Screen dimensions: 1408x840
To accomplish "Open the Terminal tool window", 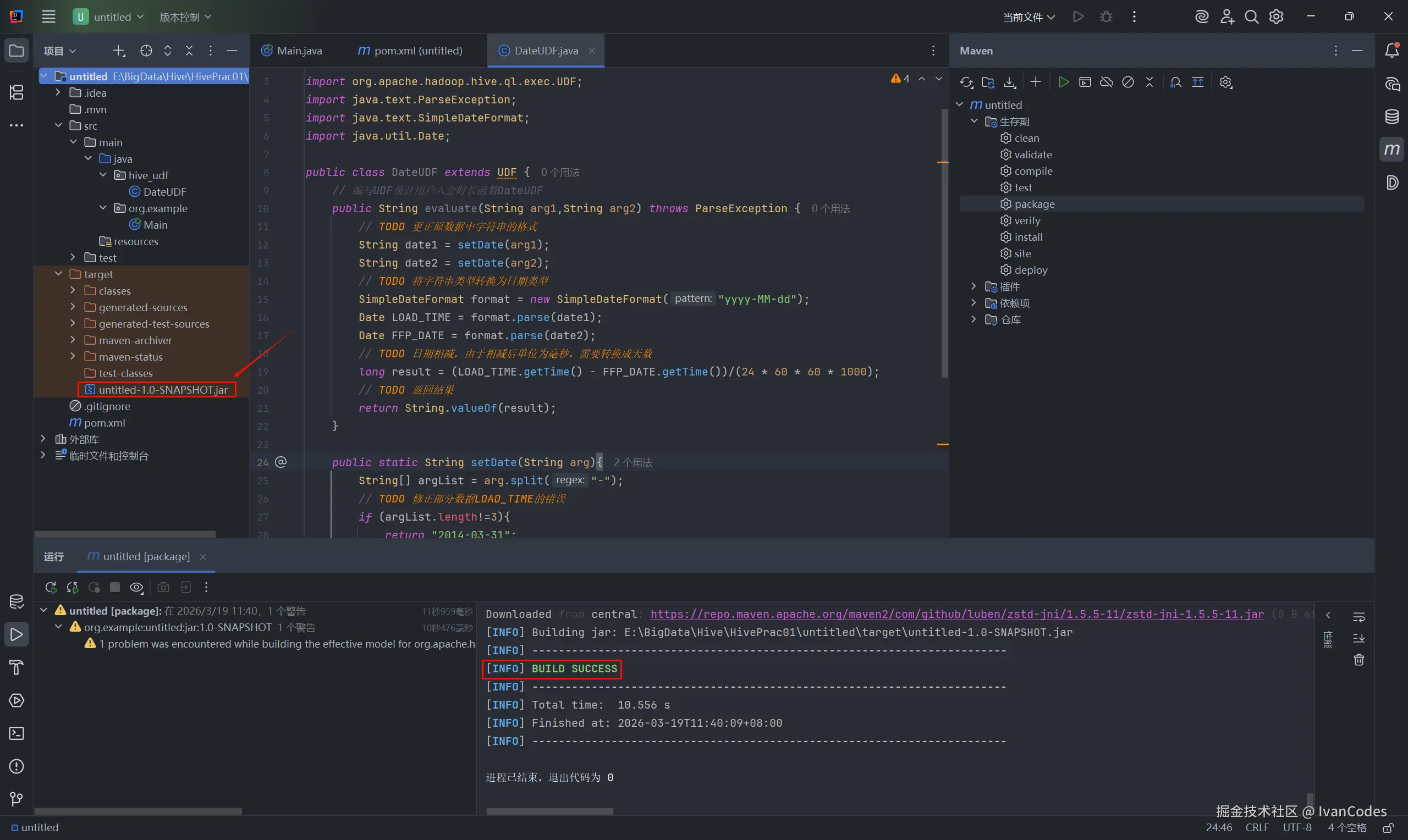I will (x=16, y=733).
